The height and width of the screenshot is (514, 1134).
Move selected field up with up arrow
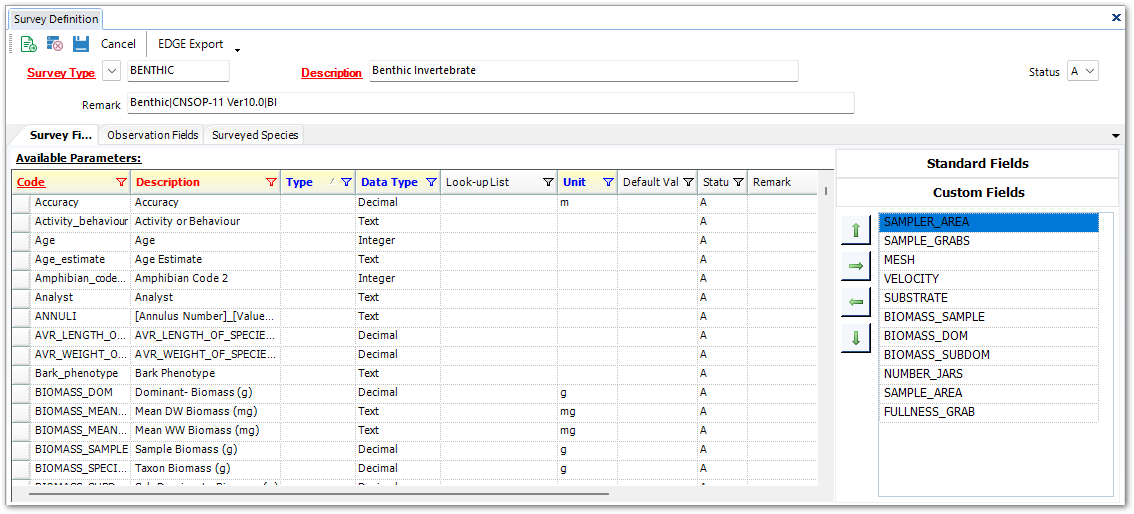[x=855, y=231]
